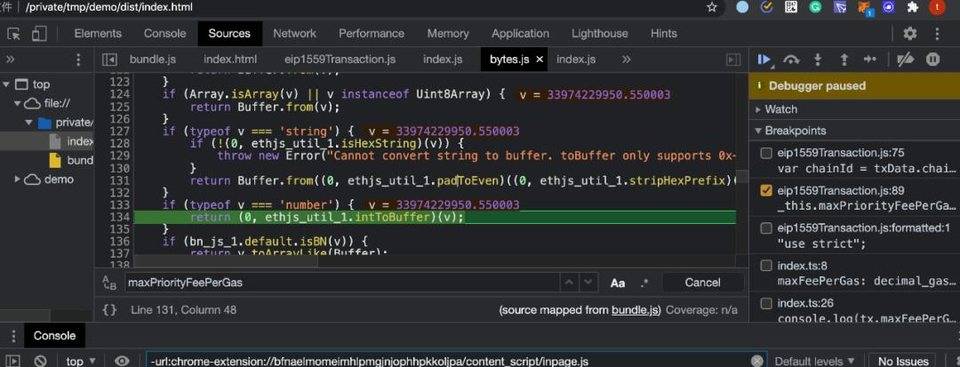Expand the demo tree node
Viewport: 960px width, 367px height.
[18, 180]
